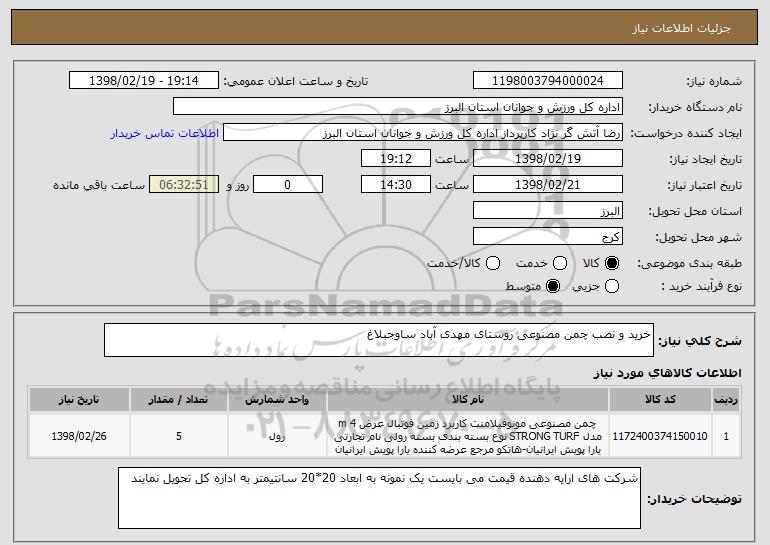Click the delivery province field البرز

pyautogui.click(x=548, y=211)
